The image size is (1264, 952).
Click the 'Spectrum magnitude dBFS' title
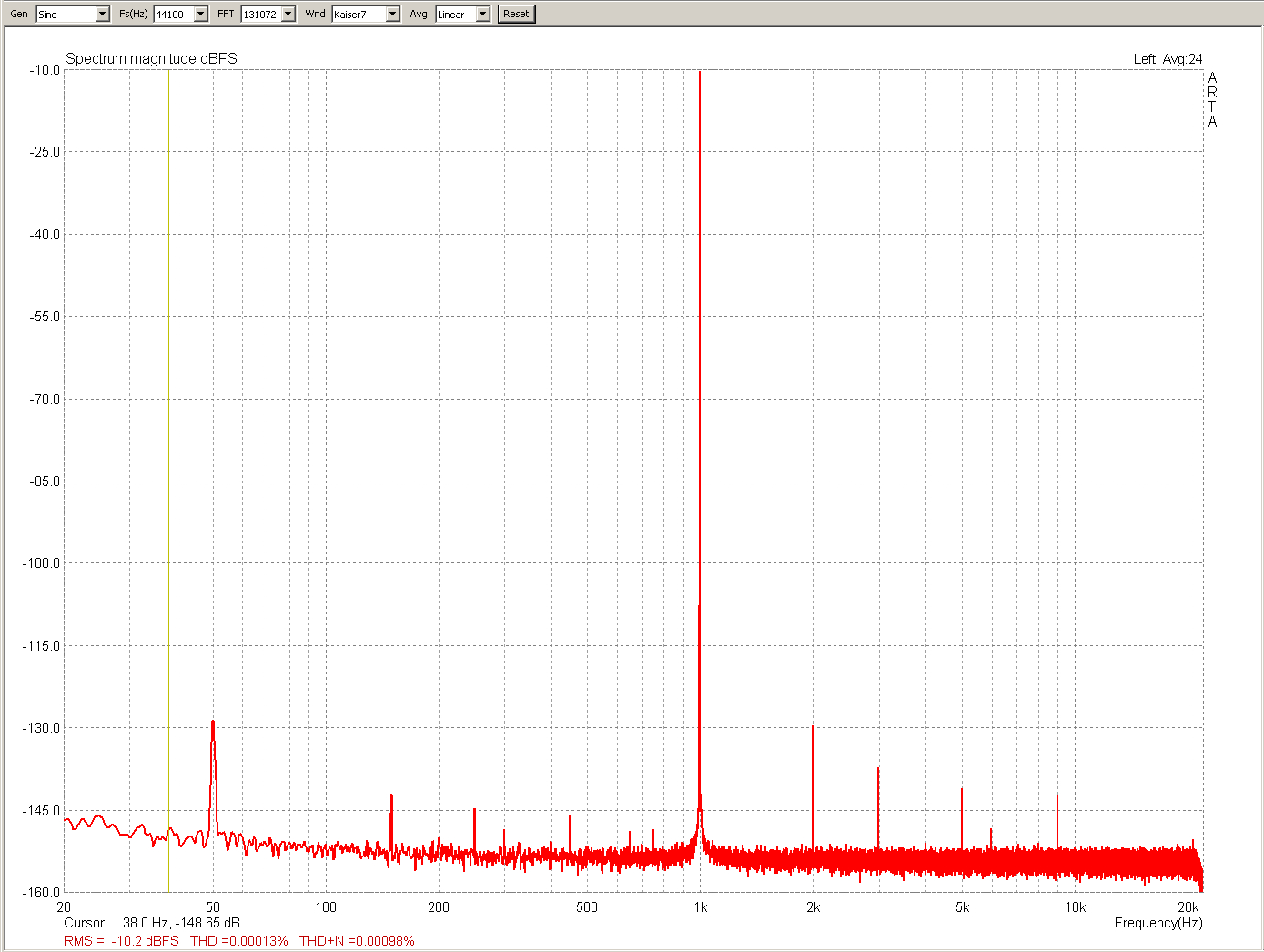(x=151, y=58)
